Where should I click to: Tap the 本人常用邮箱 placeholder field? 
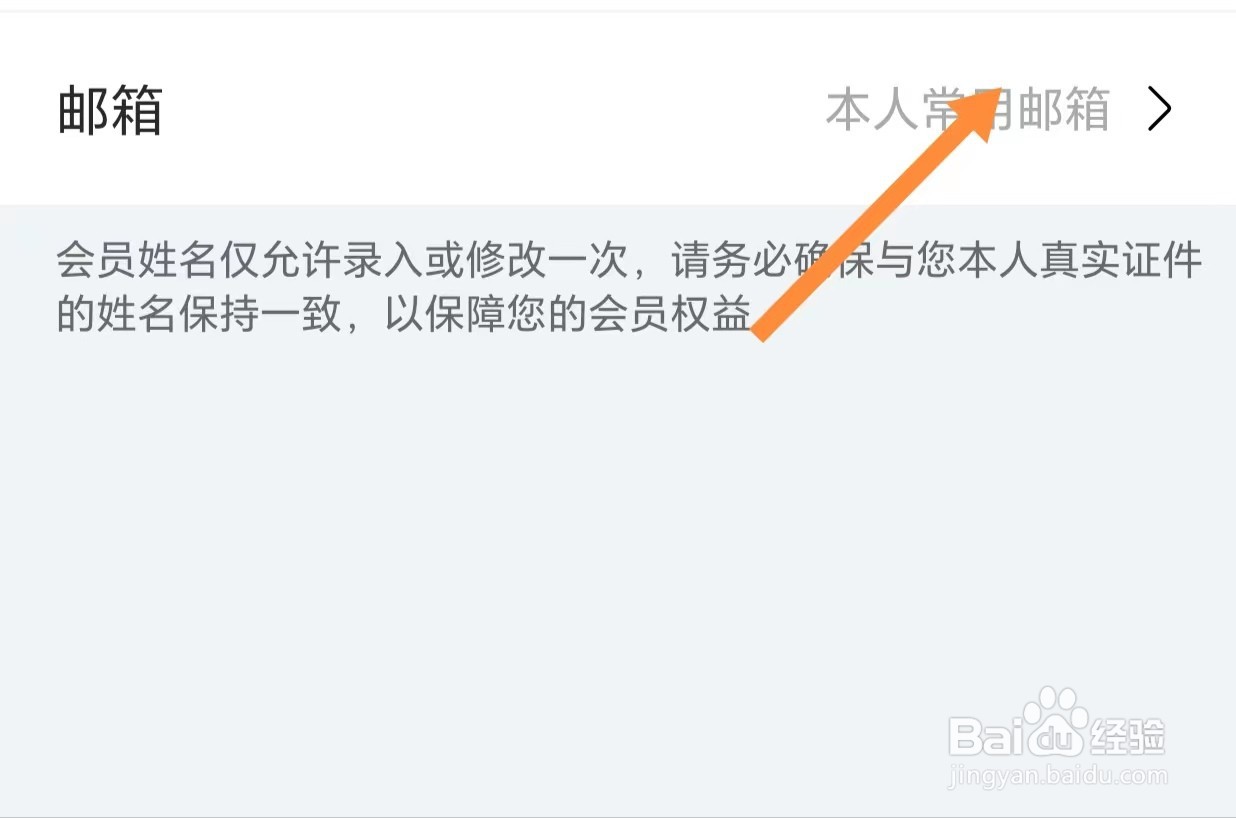[x=967, y=109]
